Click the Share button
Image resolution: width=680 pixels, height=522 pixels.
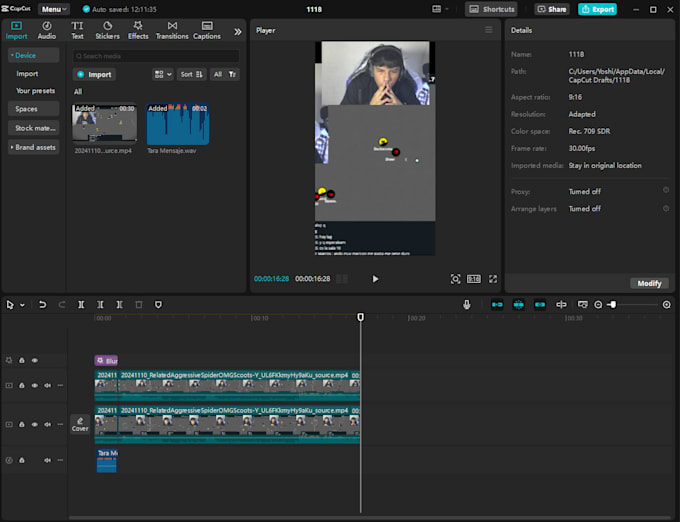coord(552,9)
